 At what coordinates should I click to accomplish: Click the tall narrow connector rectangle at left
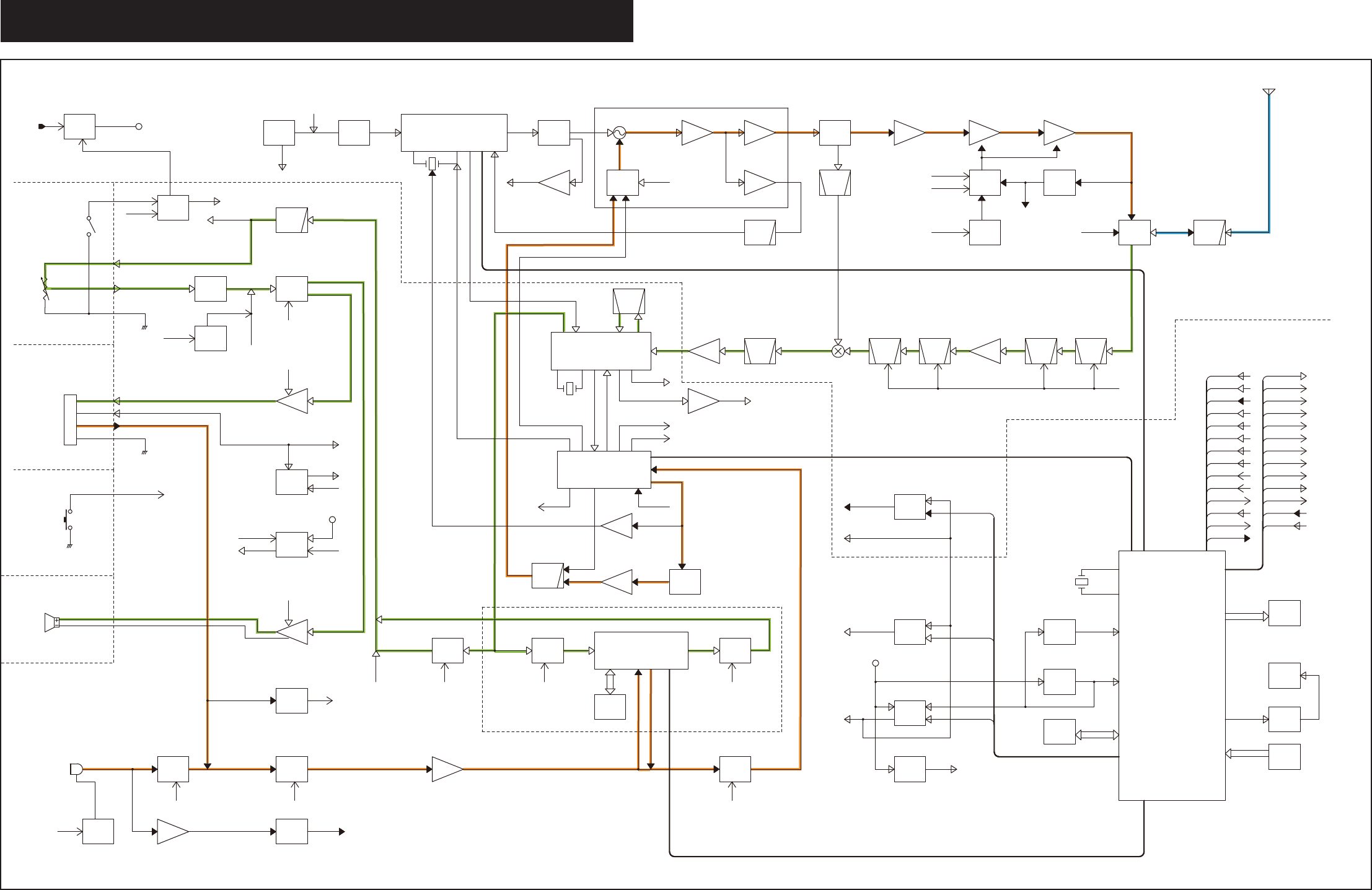point(70,419)
